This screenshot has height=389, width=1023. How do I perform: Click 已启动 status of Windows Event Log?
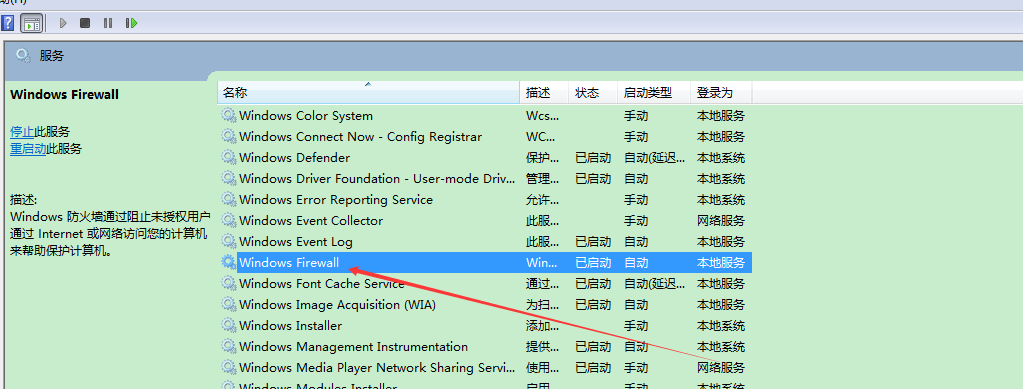point(593,241)
